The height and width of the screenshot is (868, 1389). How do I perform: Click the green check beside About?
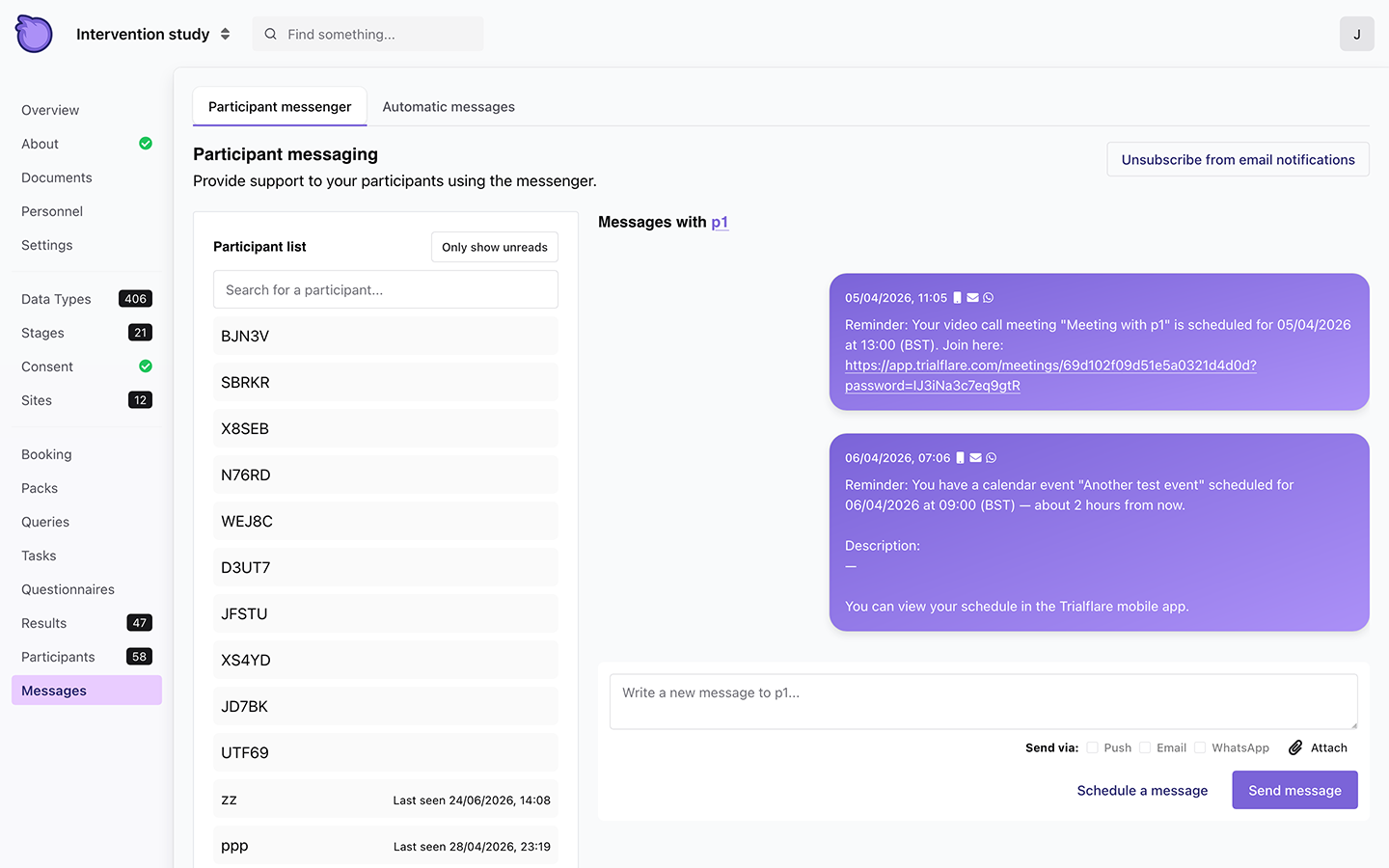click(146, 144)
